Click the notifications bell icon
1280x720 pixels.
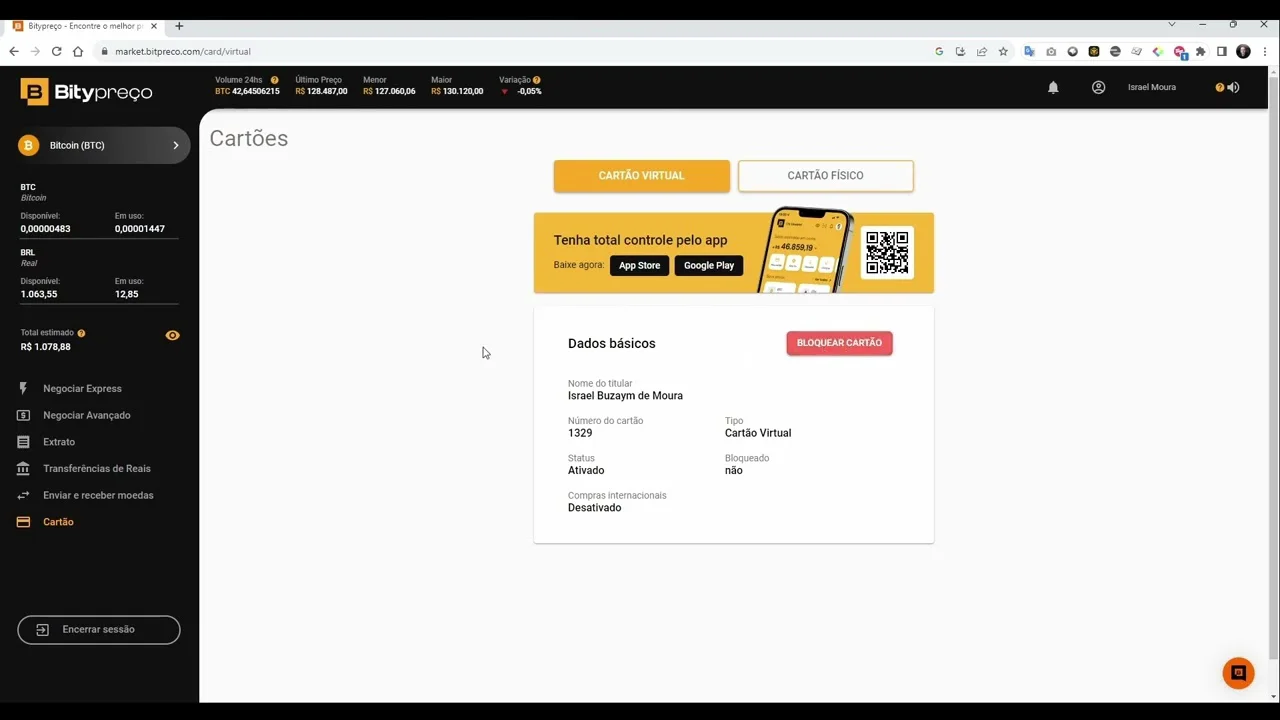point(1053,88)
